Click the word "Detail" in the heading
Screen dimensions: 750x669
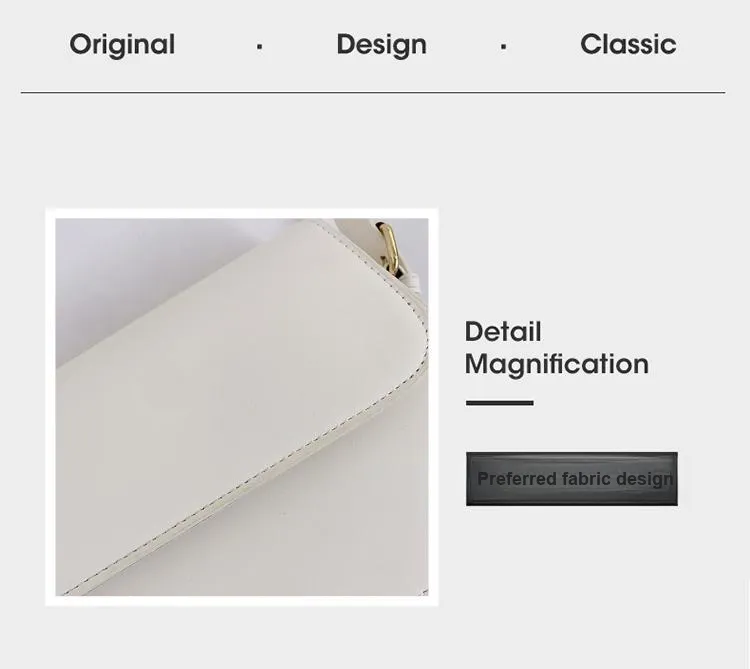503,331
